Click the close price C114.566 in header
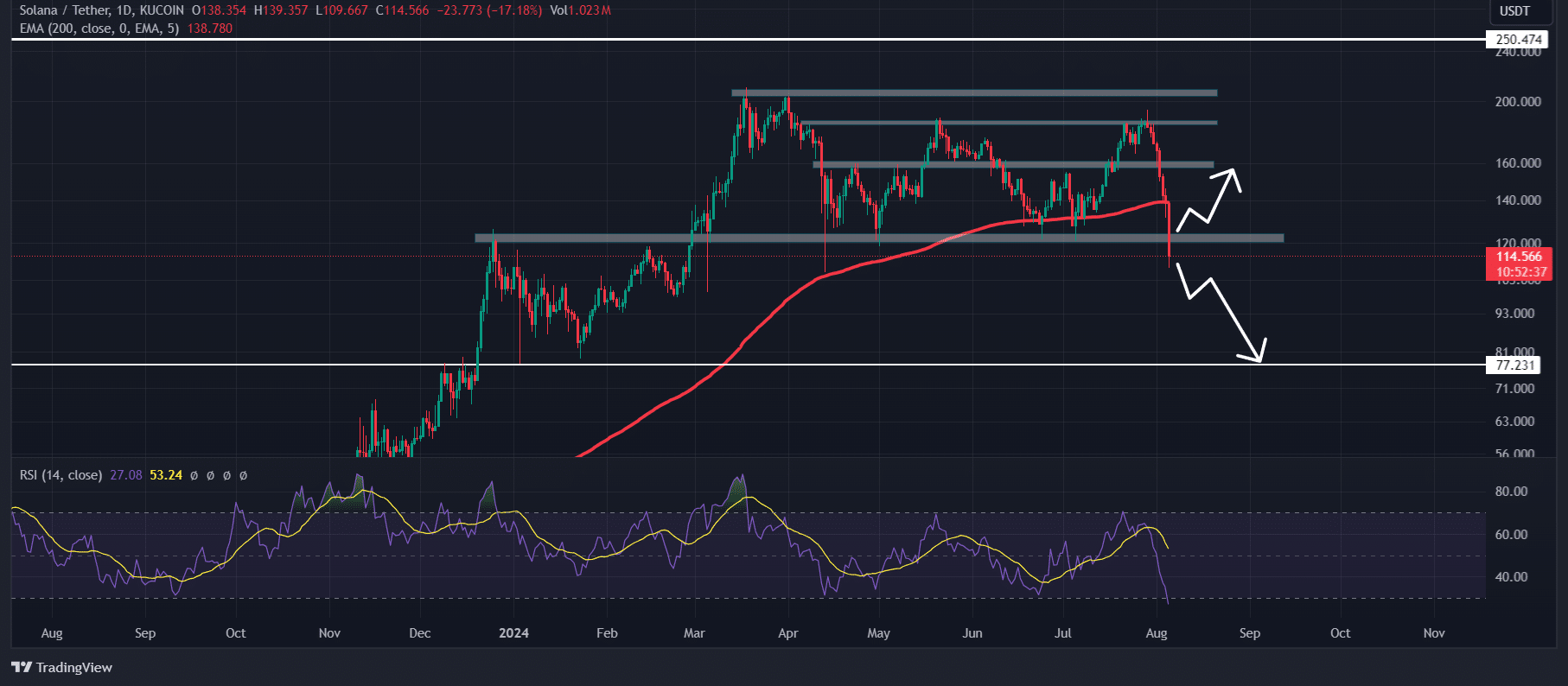The height and width of the screenshot is (686, 1568). pyautogui.click(x=402, y=10)
